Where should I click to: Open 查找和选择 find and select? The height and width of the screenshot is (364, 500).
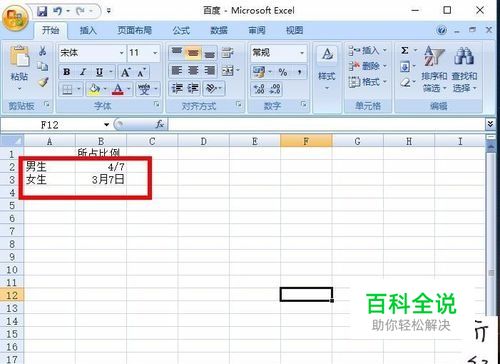point(464,69)
